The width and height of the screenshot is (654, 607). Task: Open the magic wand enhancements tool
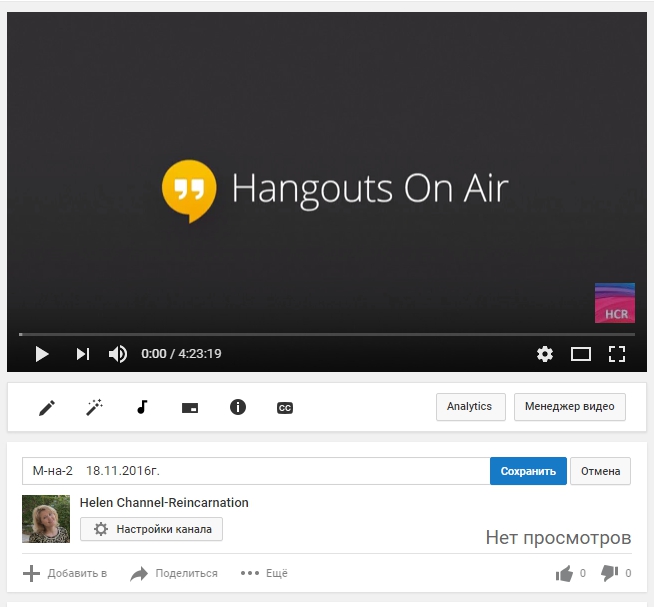(95, 407)
